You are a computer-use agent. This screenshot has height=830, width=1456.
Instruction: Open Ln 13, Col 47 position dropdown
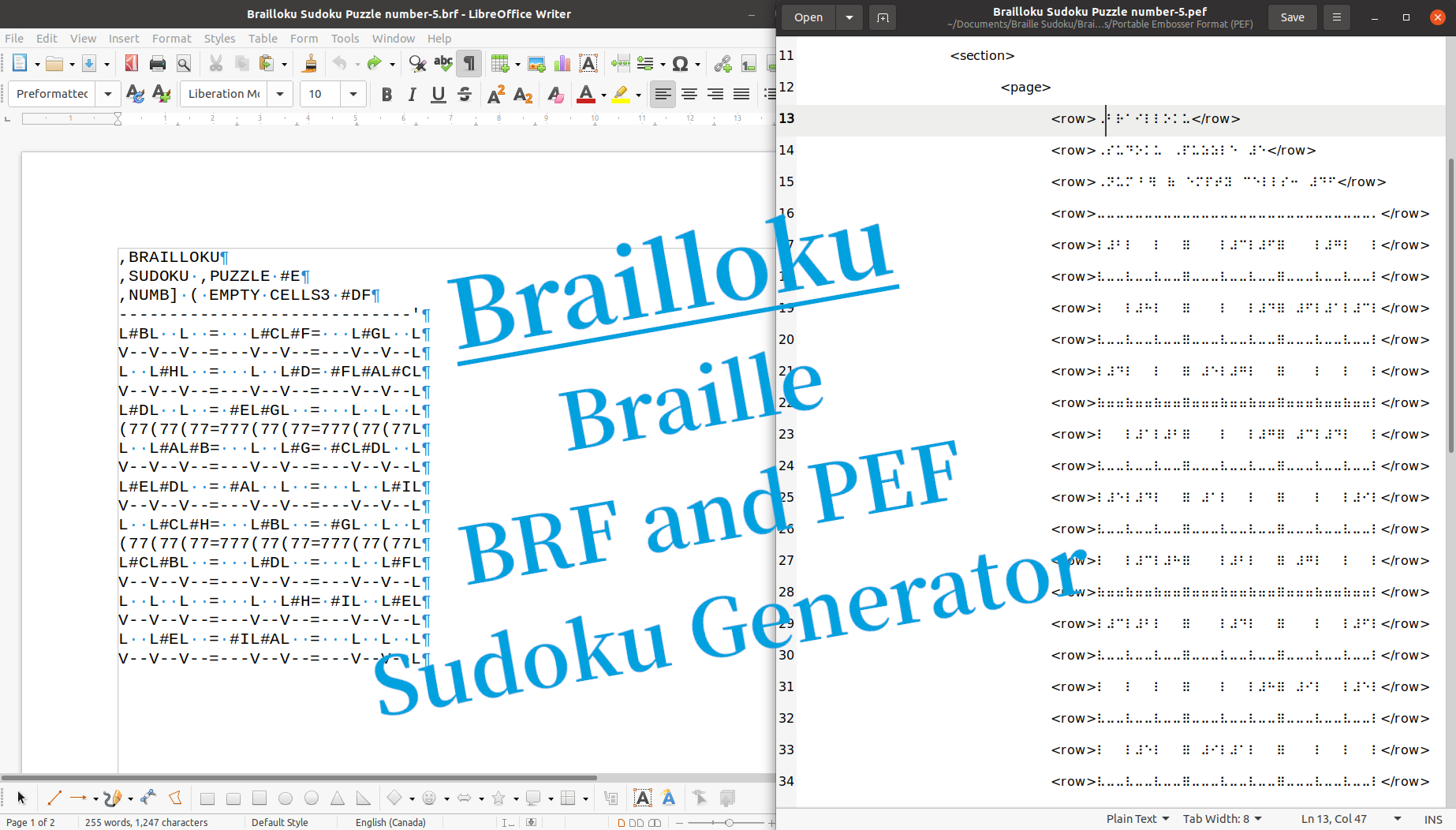(x=1350, y=819)
